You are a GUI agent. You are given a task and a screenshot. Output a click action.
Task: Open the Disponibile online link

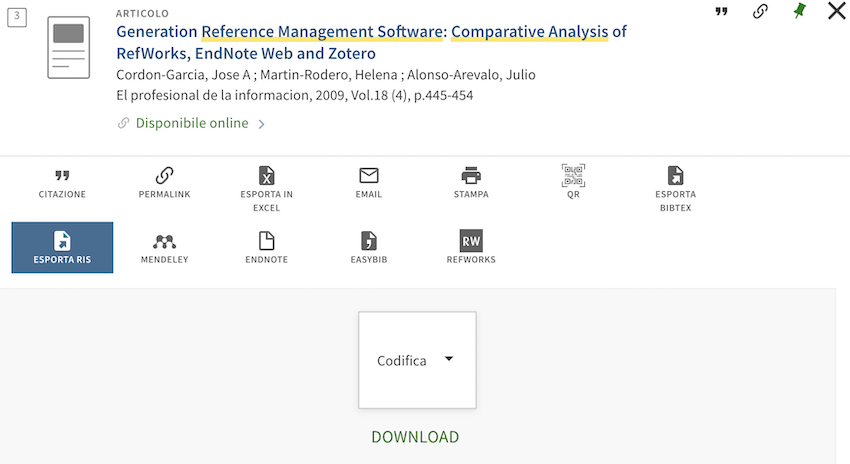tap(192, 123)
